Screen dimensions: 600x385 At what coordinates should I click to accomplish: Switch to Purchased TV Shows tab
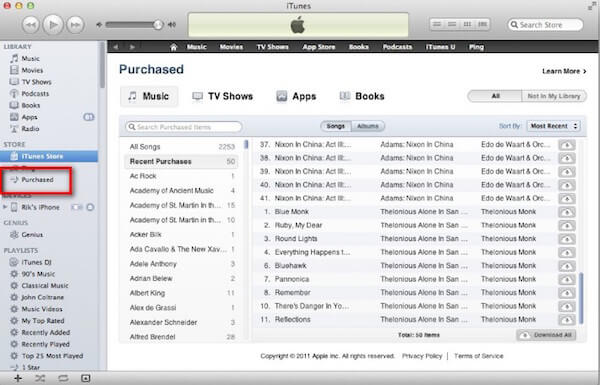pos(223,96)
